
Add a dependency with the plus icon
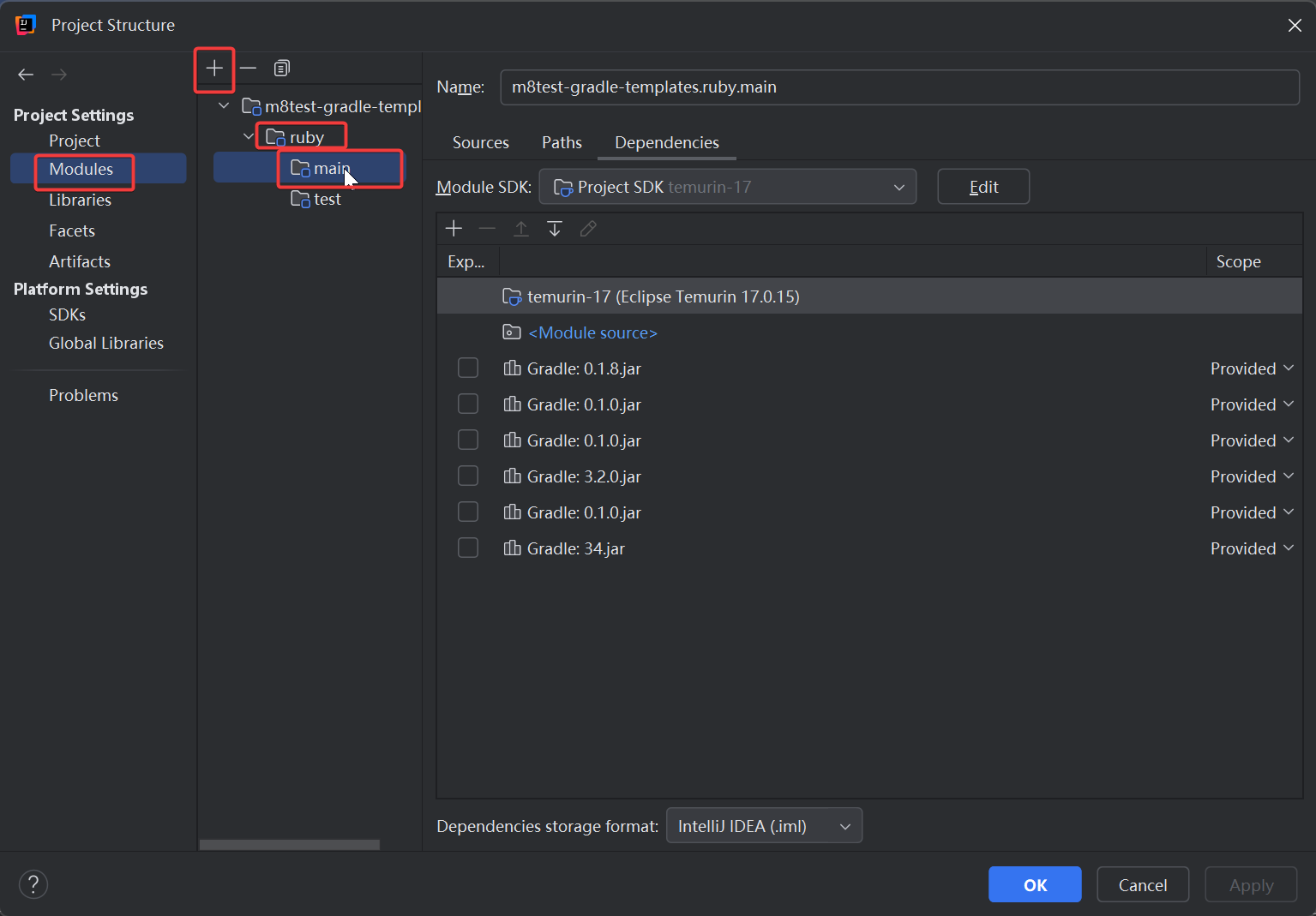[x=454, y=229]
